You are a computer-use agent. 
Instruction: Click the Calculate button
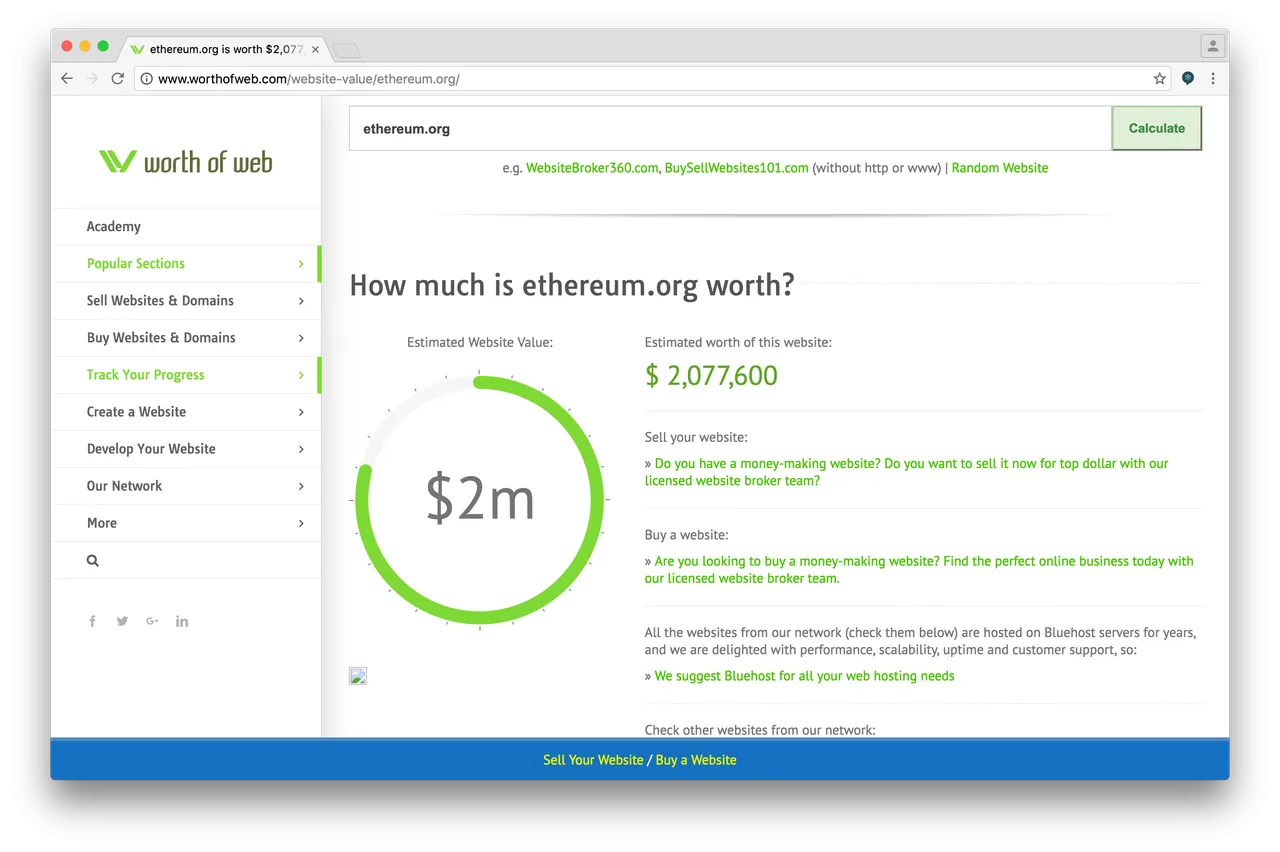coord(1157,128)
